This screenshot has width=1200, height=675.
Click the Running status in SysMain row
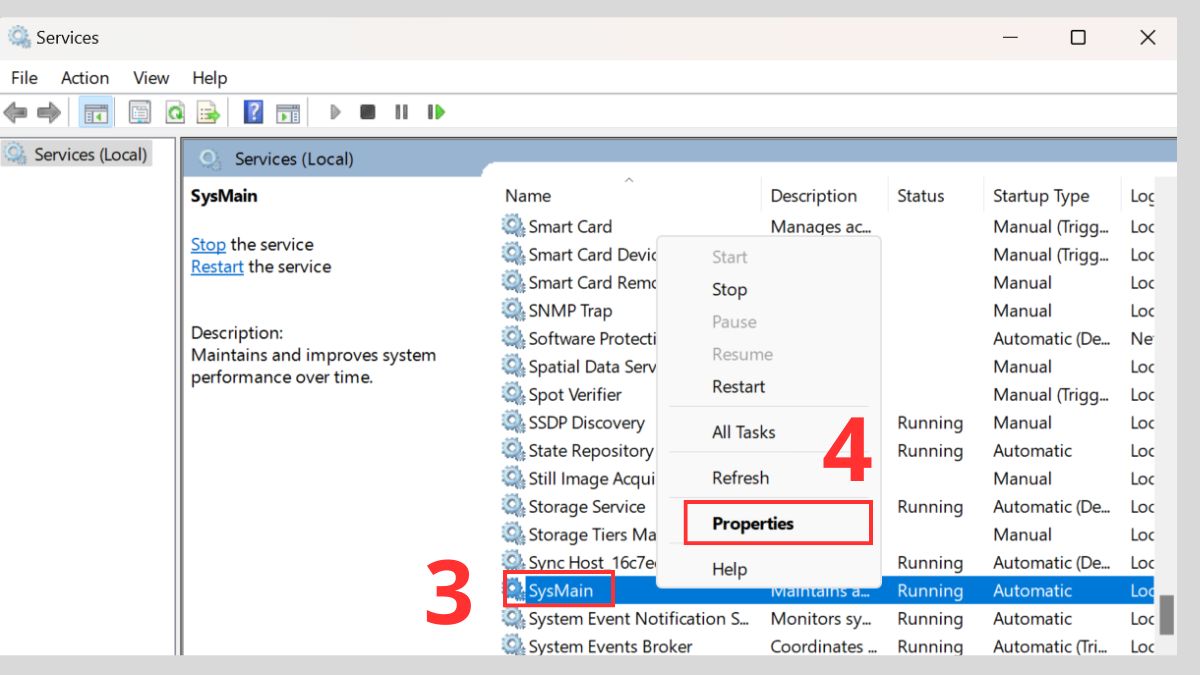pyautogui.click(x=930, y=590)
